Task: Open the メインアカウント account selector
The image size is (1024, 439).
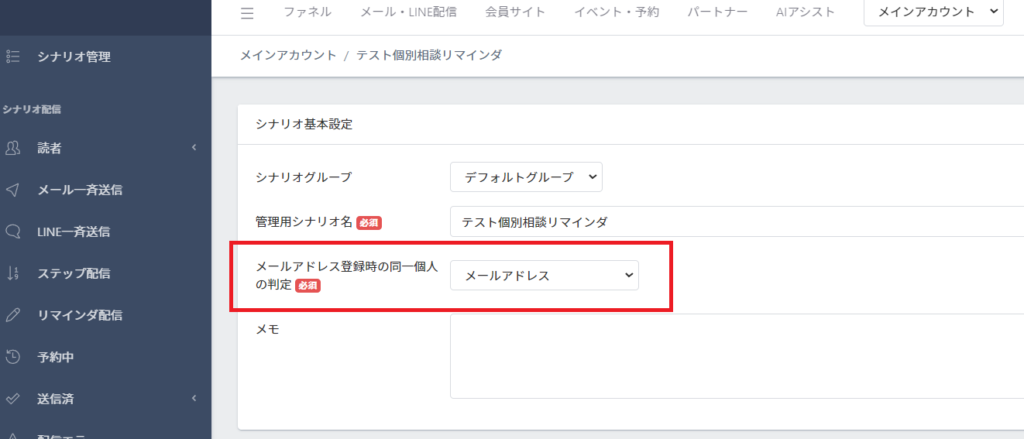Action: [933, 12]
